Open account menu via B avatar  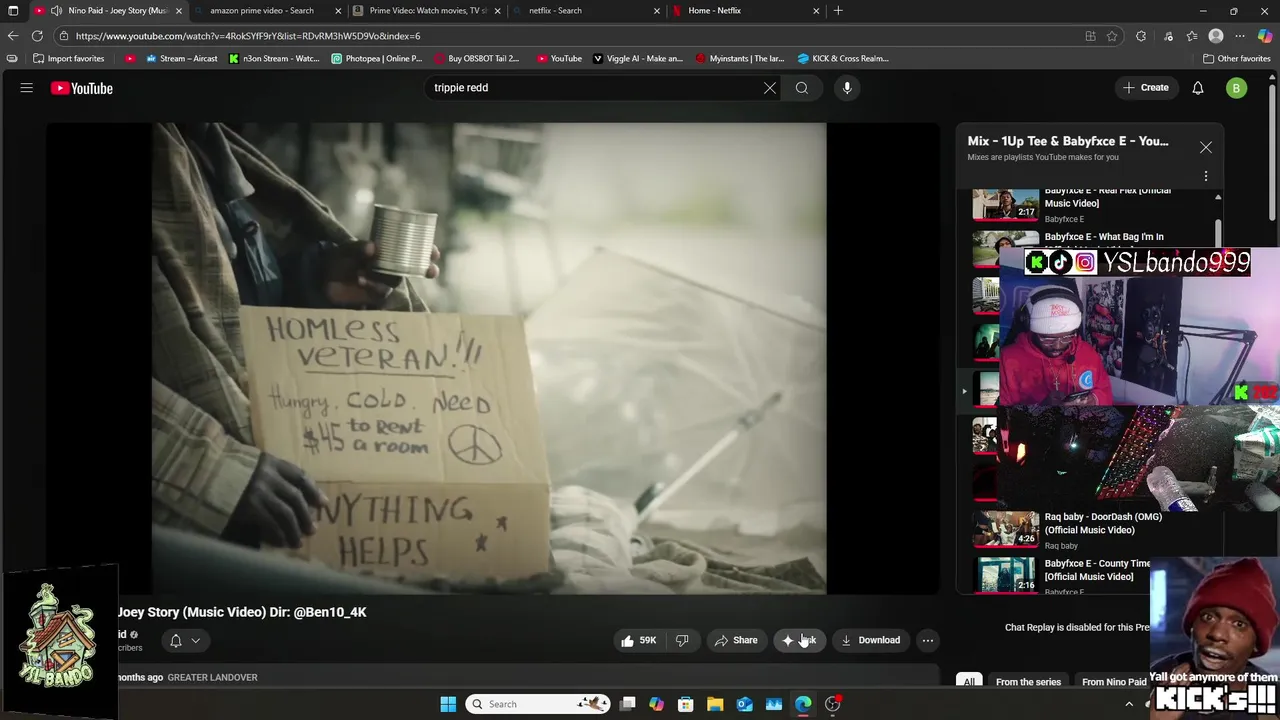[x=1237, y=88]
